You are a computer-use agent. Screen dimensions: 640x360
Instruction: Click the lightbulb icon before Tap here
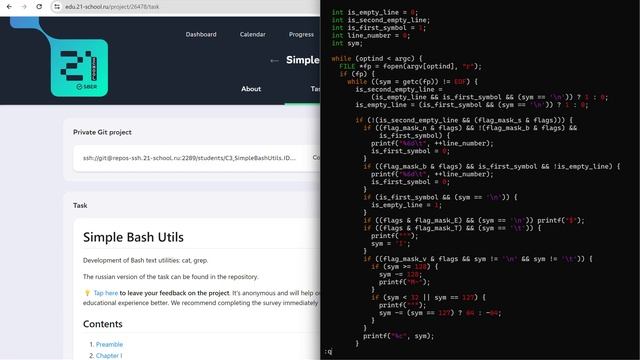tap(87, 293)
